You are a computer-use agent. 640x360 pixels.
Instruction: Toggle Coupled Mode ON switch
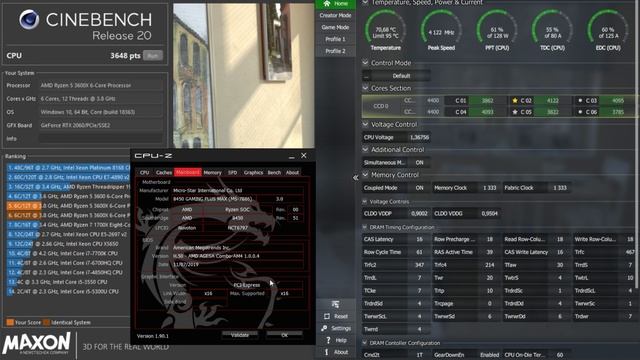419,188
